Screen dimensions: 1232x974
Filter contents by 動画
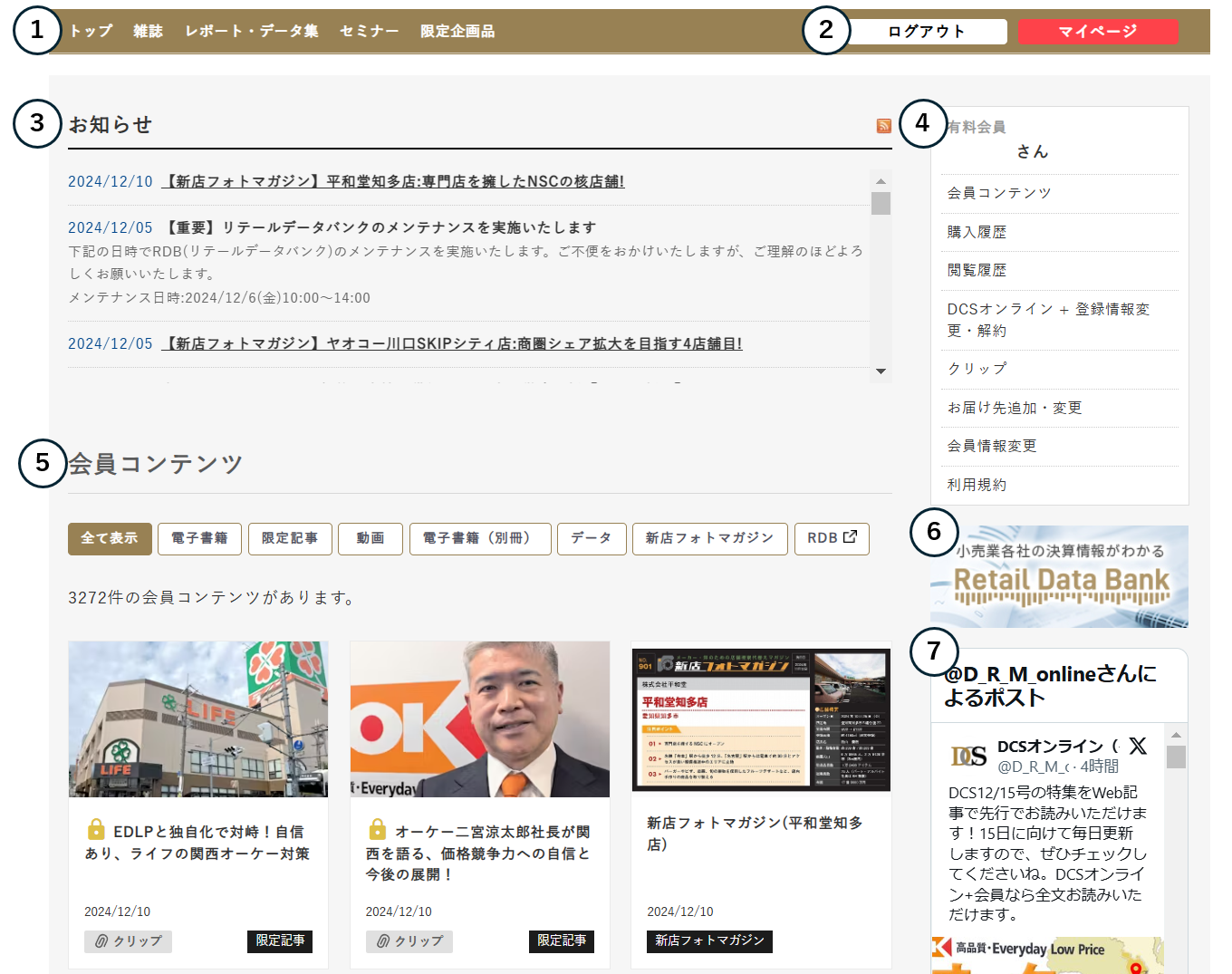click(370, 538)
